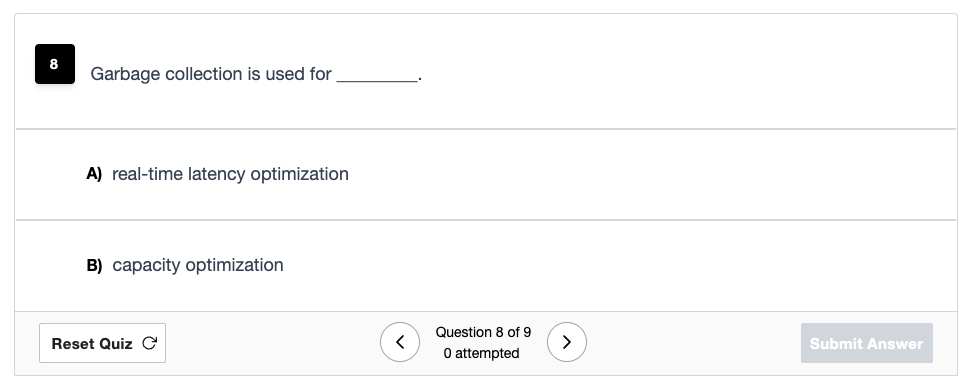Image resolution: width=971 pixels, height=386 pixels.
Task: Advance to next question with right chevron
Action: click(x=567, y=342)
